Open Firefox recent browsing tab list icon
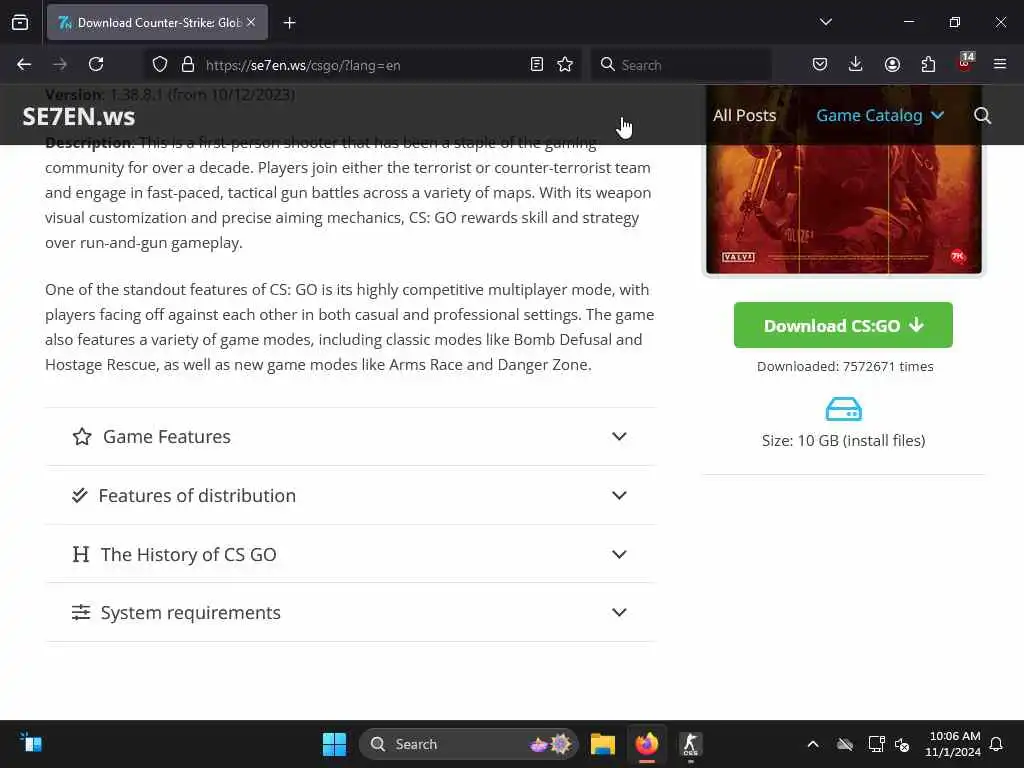1024x768 pixels. click(20, 23)
